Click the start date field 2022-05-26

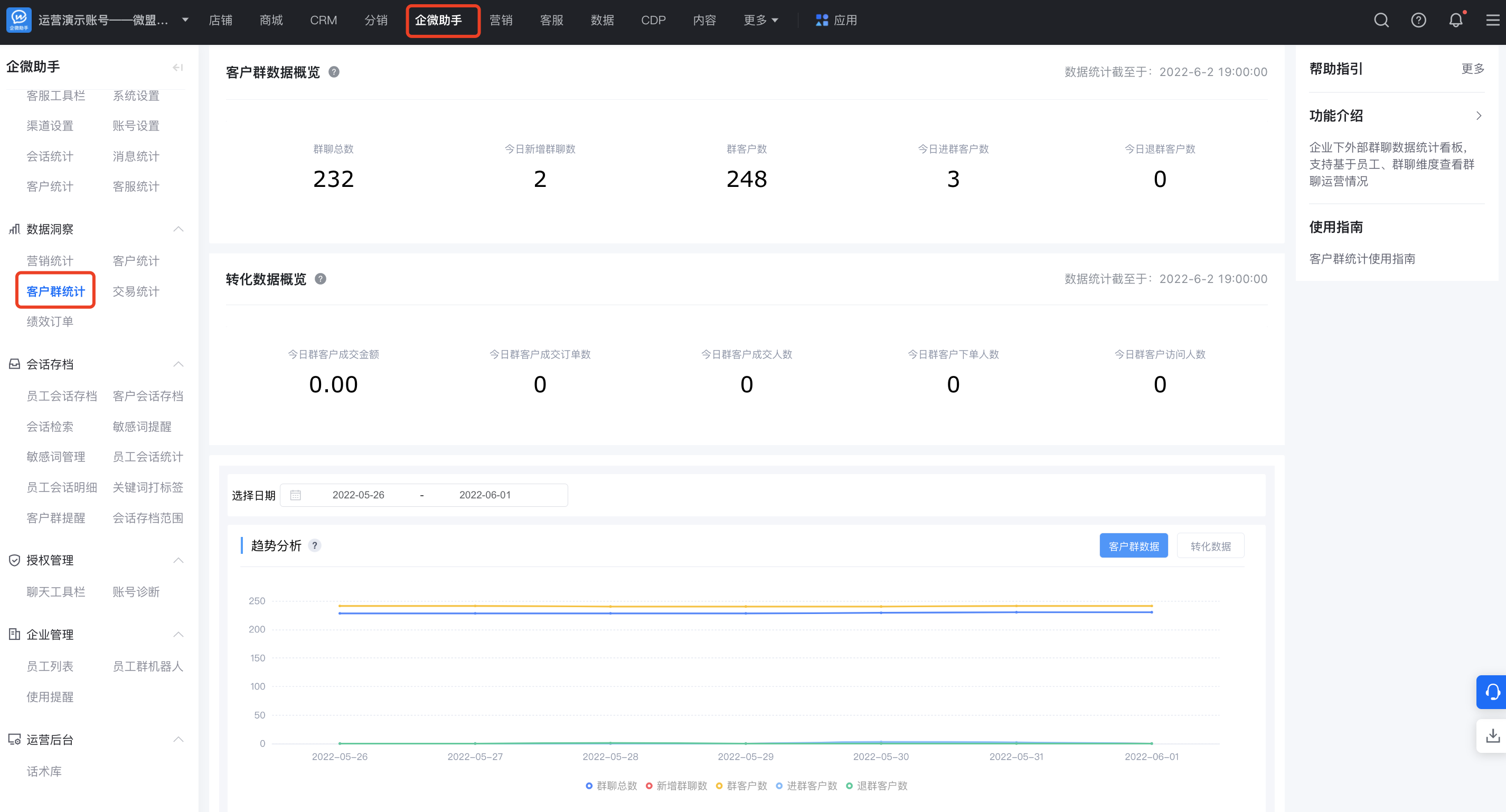(x=358, y=495)
